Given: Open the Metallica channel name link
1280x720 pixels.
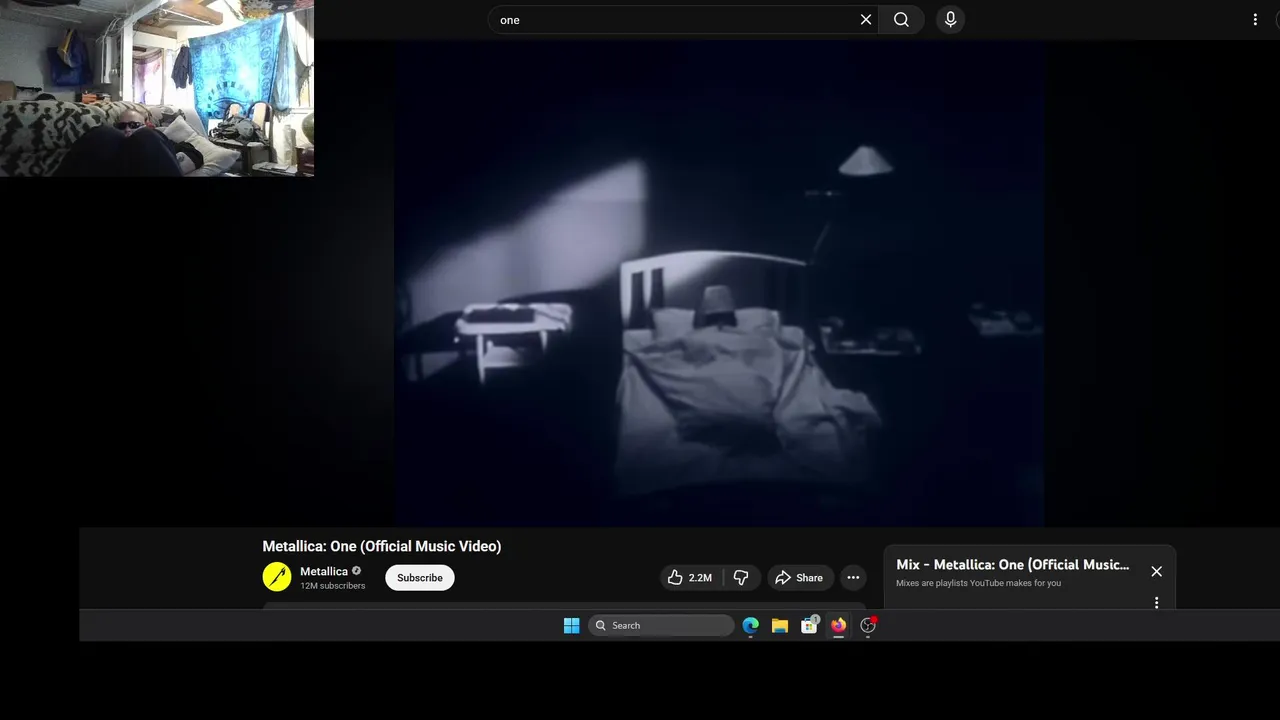Looking at the screenshot, I should (324, 572).
